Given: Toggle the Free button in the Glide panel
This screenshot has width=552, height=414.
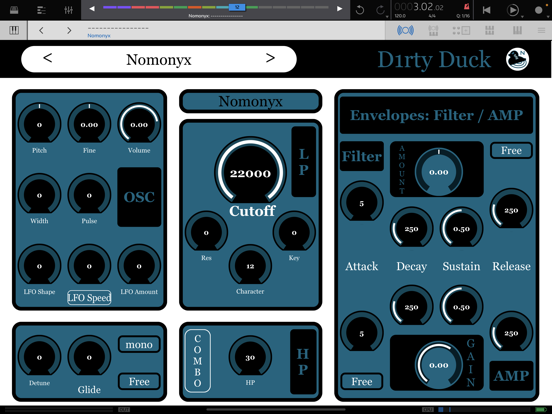Looking at the screenshot, I should point(139,381).
